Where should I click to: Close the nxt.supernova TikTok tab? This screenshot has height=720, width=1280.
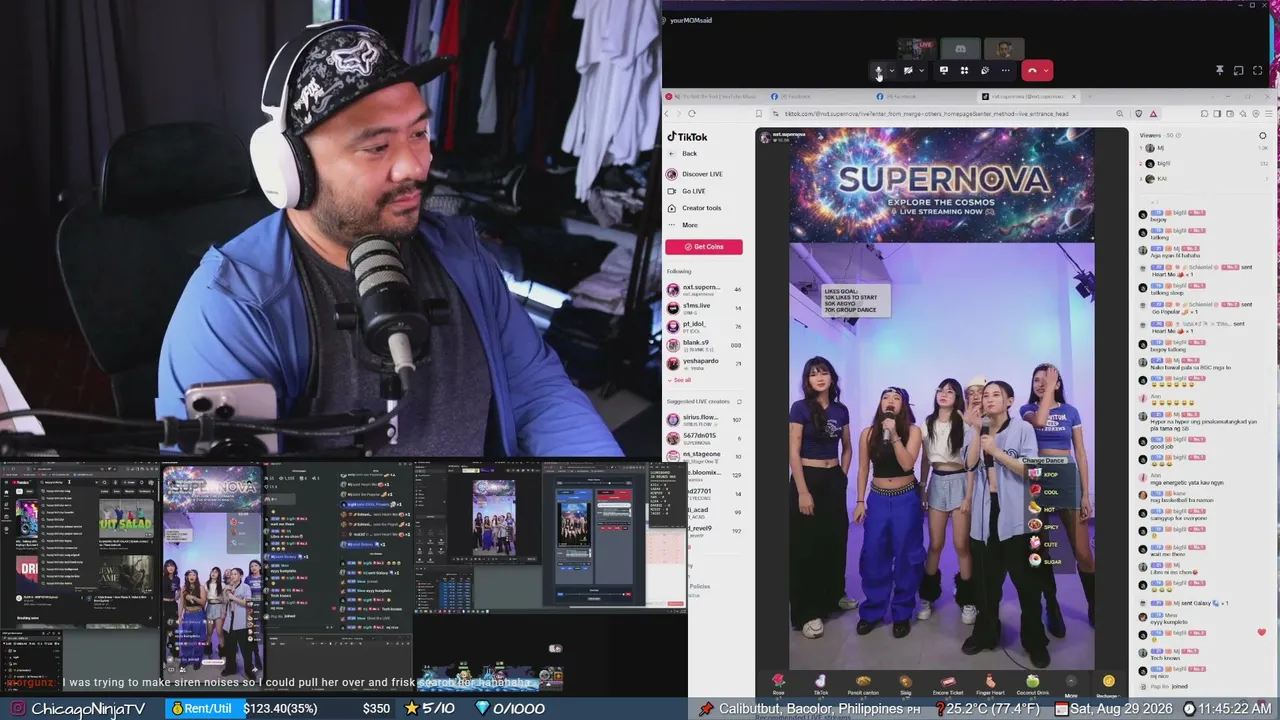pos(1074,97)
